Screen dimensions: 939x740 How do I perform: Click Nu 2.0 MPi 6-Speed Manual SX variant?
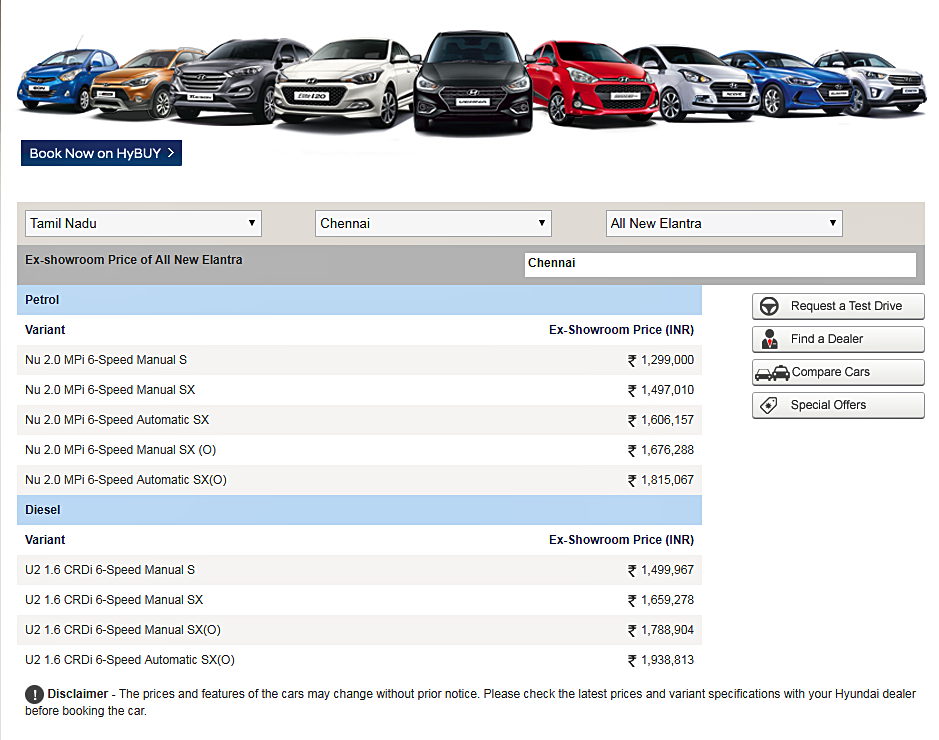110,390
